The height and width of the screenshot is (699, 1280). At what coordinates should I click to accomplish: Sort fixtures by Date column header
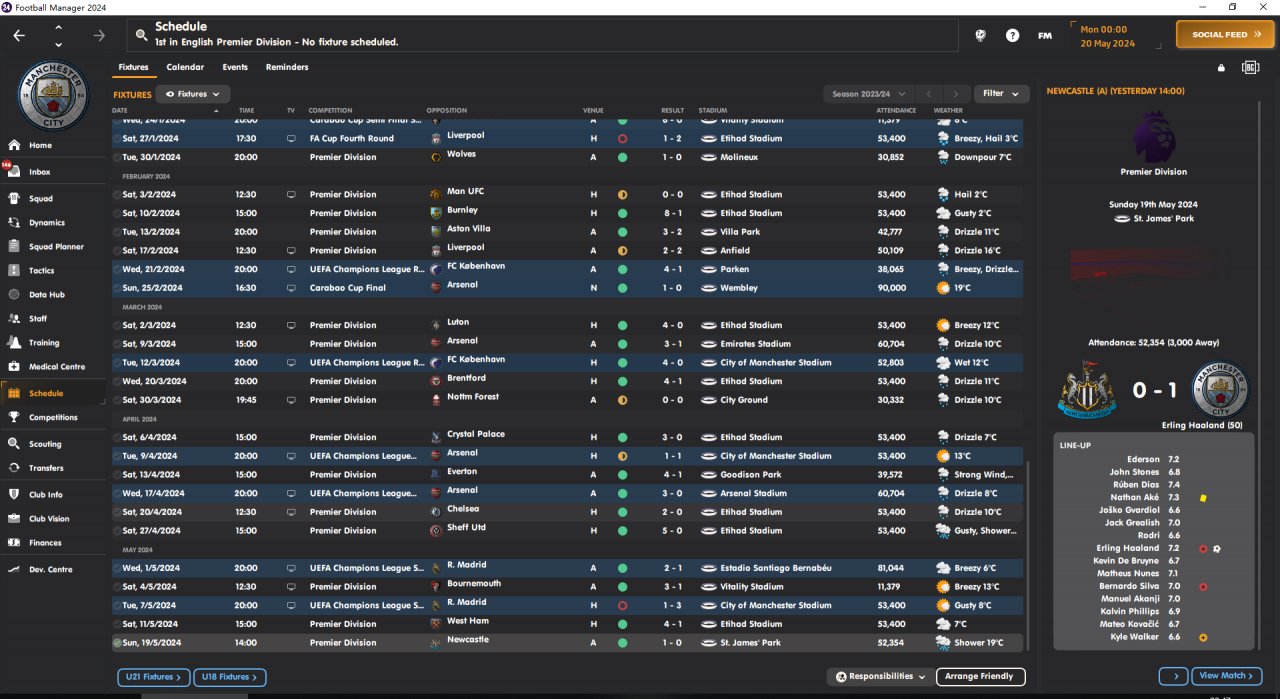120,110
